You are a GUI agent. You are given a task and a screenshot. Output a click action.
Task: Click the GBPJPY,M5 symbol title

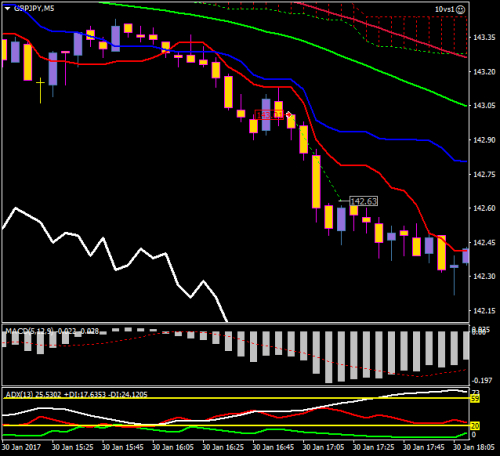(x=34, y=8)
